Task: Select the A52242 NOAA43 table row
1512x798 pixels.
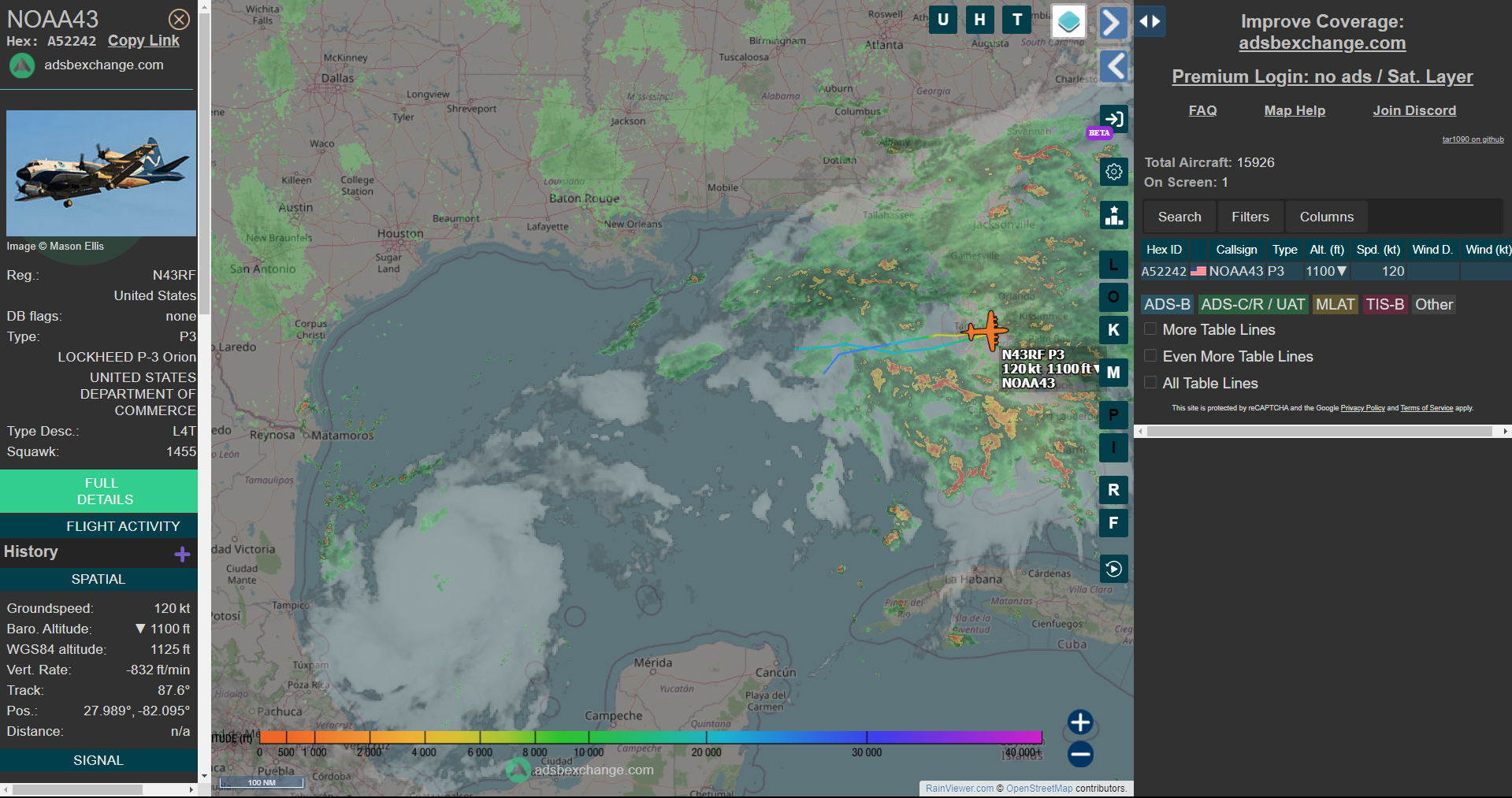Action: (1326, 271)
